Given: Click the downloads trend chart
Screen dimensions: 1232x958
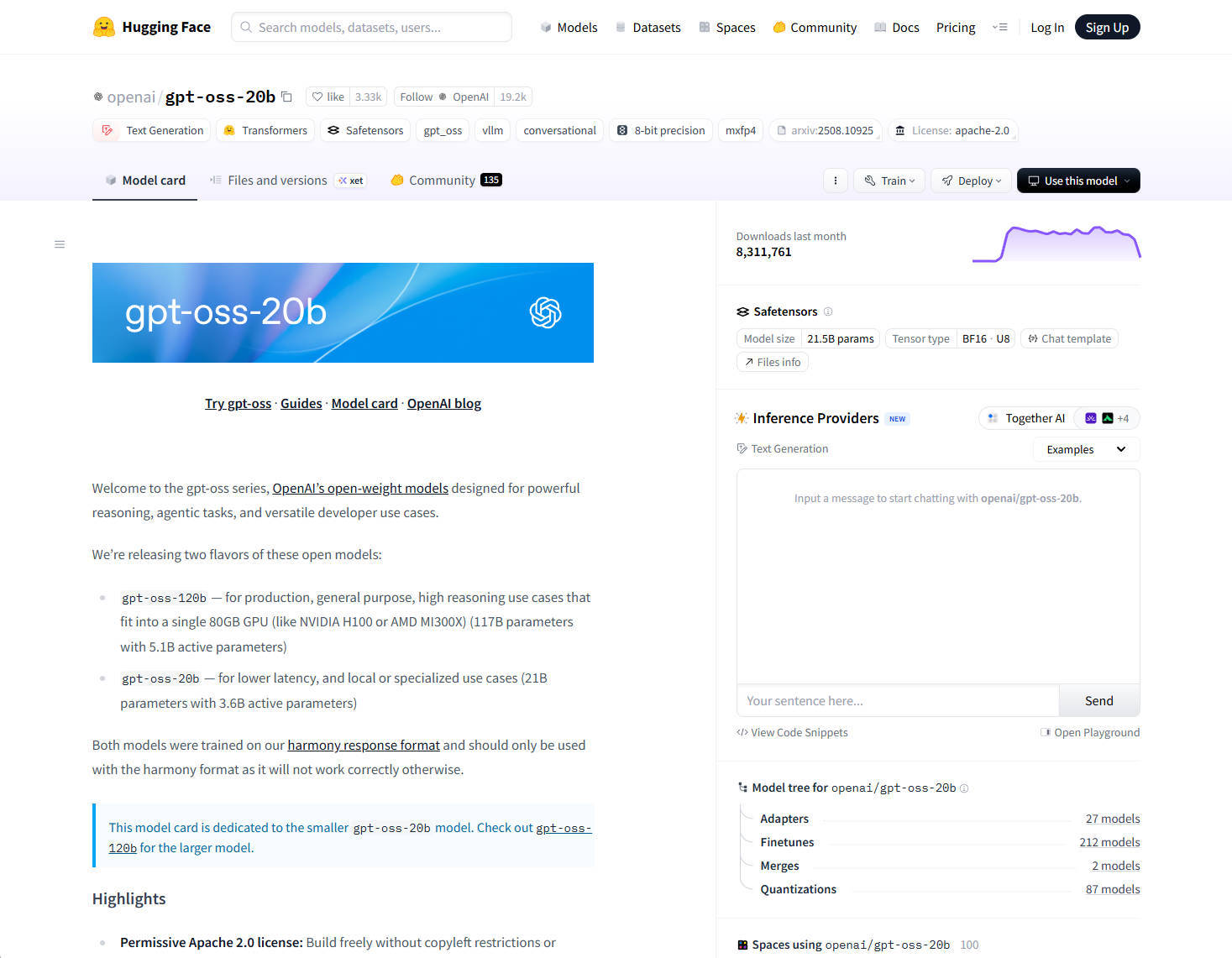Looking at the screenshot, I should click(x=1056, y=243).
